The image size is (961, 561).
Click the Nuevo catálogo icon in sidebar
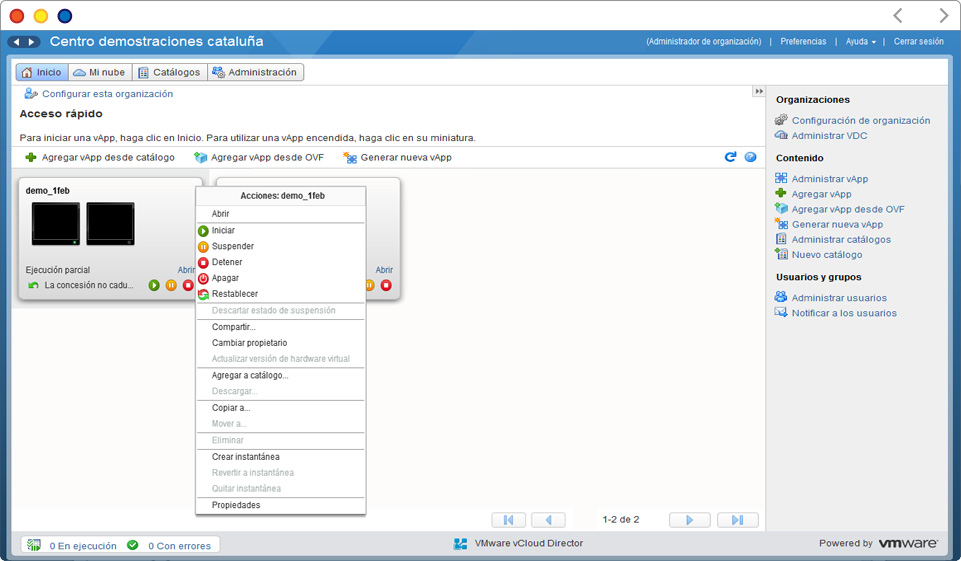781,254
